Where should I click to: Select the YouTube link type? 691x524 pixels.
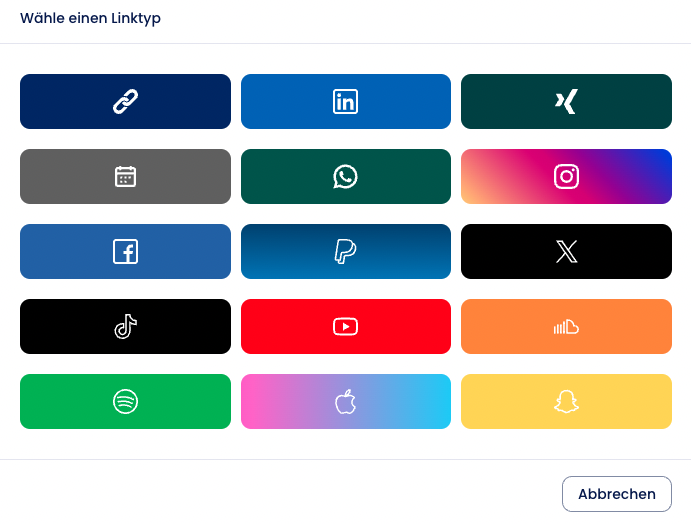coord(346,327)
